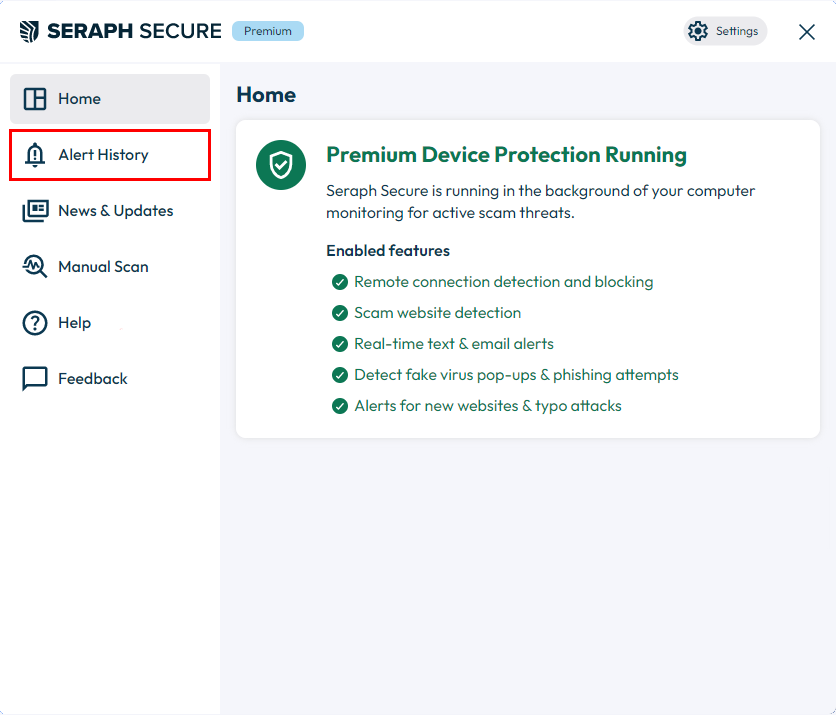836x715 pixels.
Task: Click Premium Device Protection Running heading
Action: [506, 155]
